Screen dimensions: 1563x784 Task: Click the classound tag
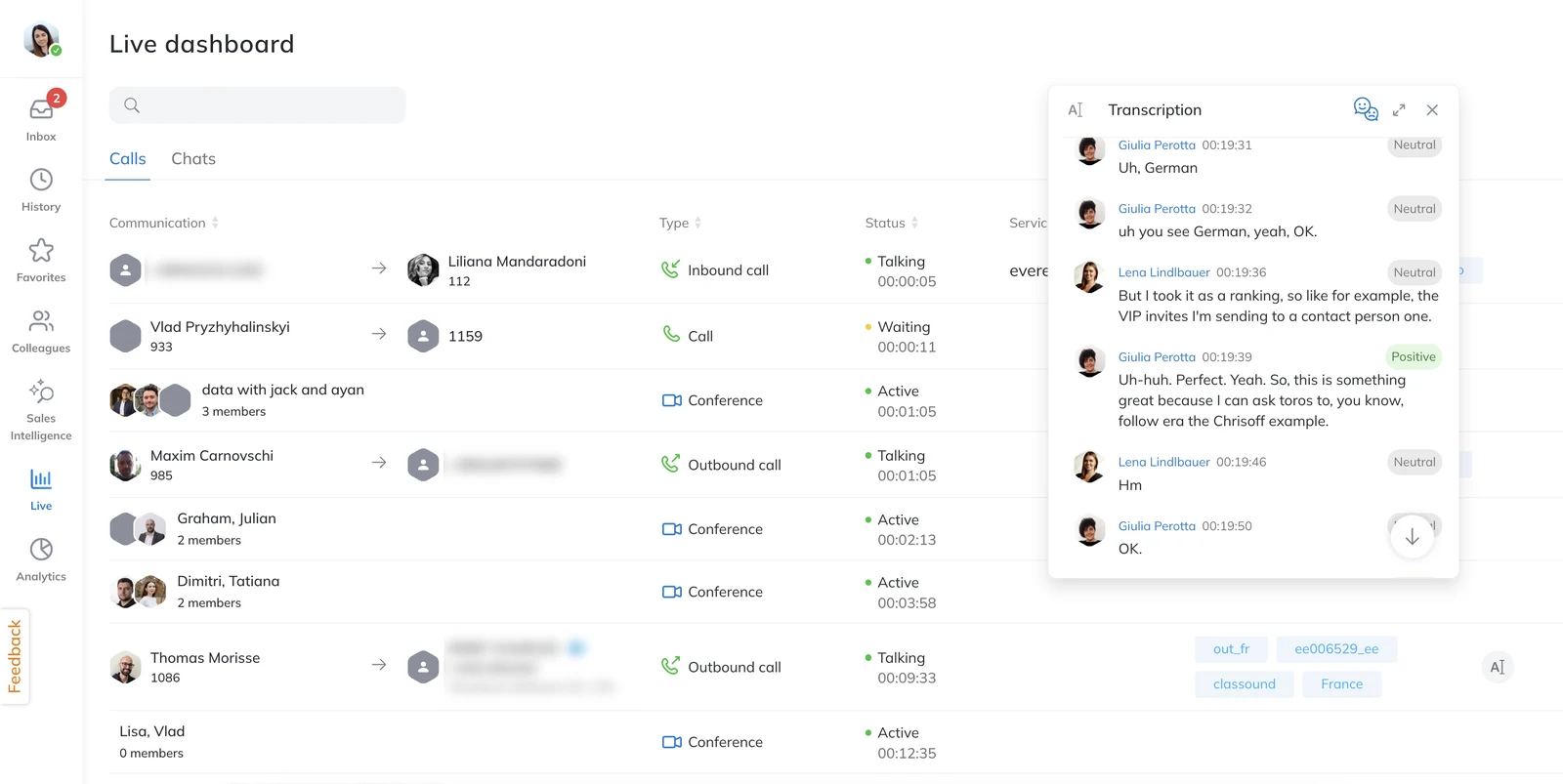coord(1244,684)
